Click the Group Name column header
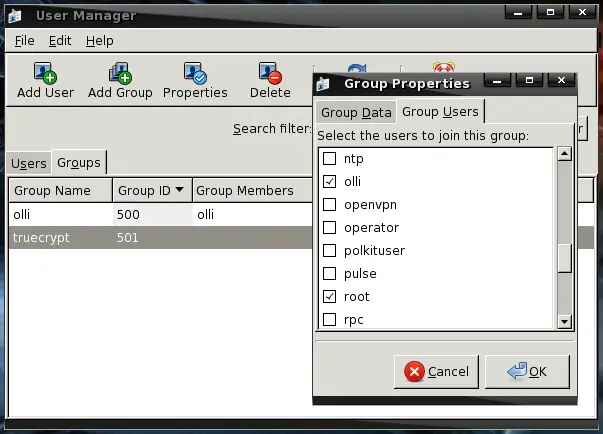The height and width of the screenshot is (434, 603). tap(61, 190)
